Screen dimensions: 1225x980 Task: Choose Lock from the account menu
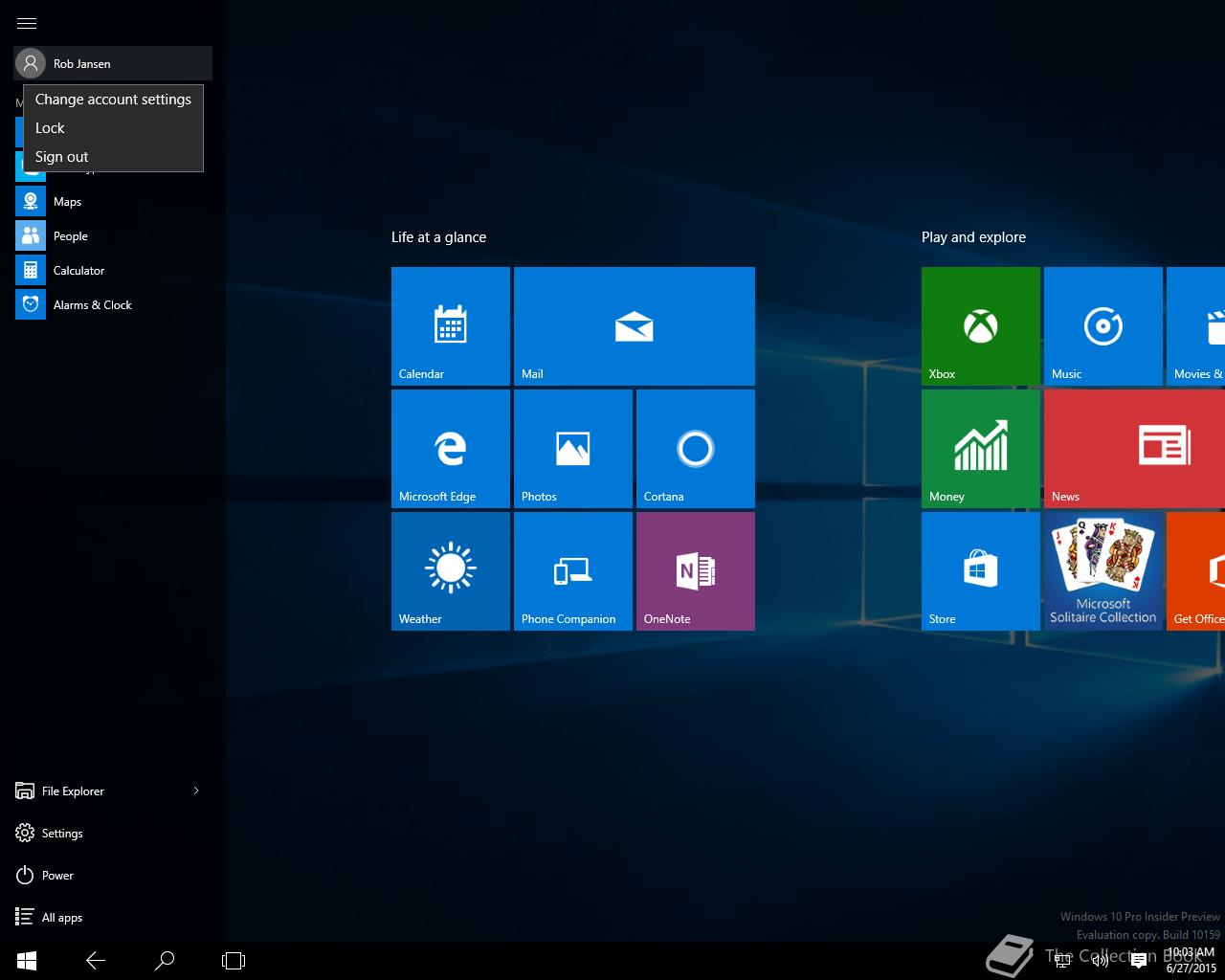pos(113,128)
